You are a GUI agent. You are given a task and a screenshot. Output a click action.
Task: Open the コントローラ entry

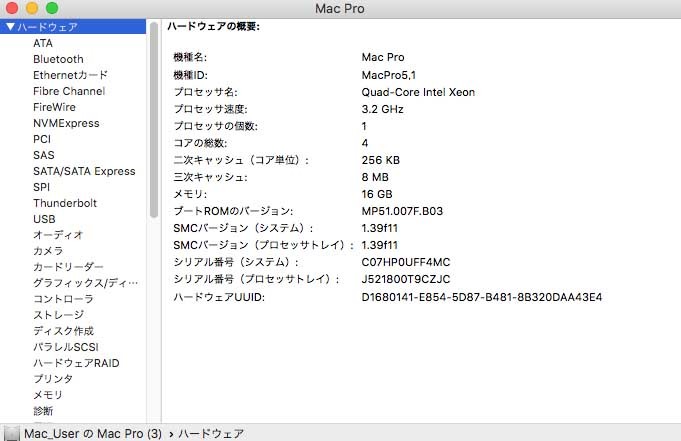coord(63,299)
